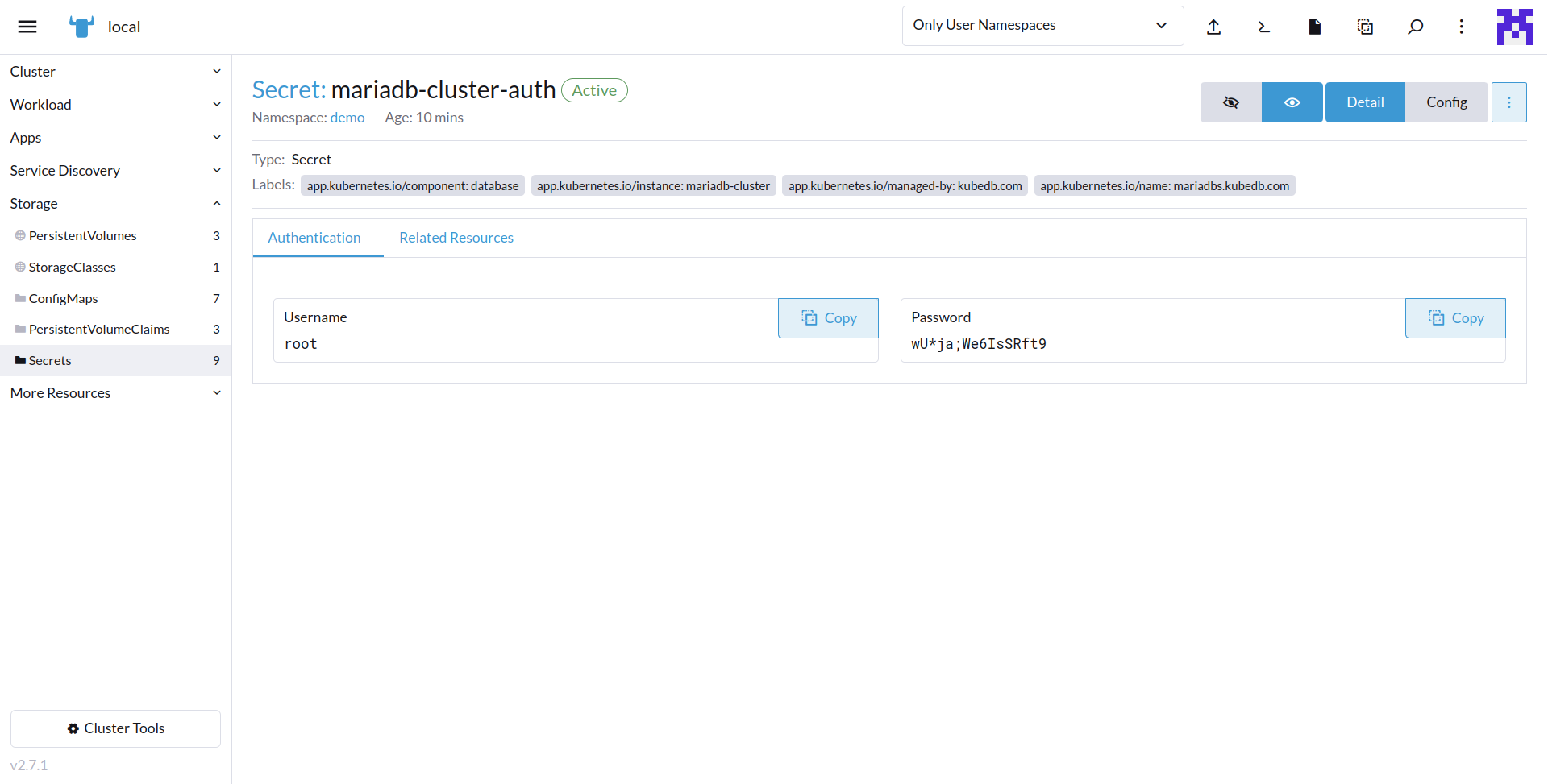The height and width of the screenshot is (784, 1548).
Task: Open the kubectl shell terminal icon
Action: 1263,27
